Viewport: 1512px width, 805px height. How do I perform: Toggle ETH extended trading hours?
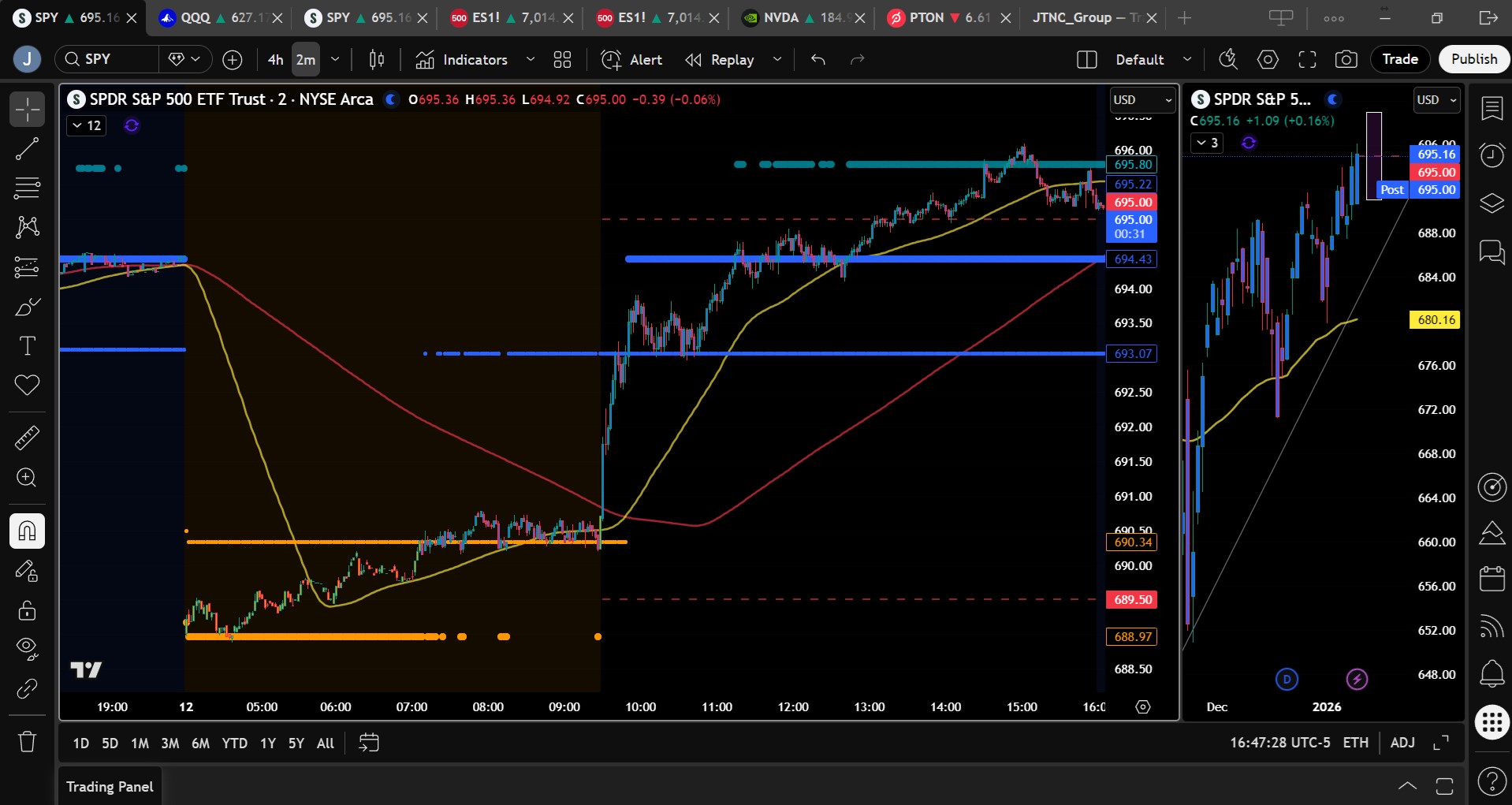tap(1355, 743)
